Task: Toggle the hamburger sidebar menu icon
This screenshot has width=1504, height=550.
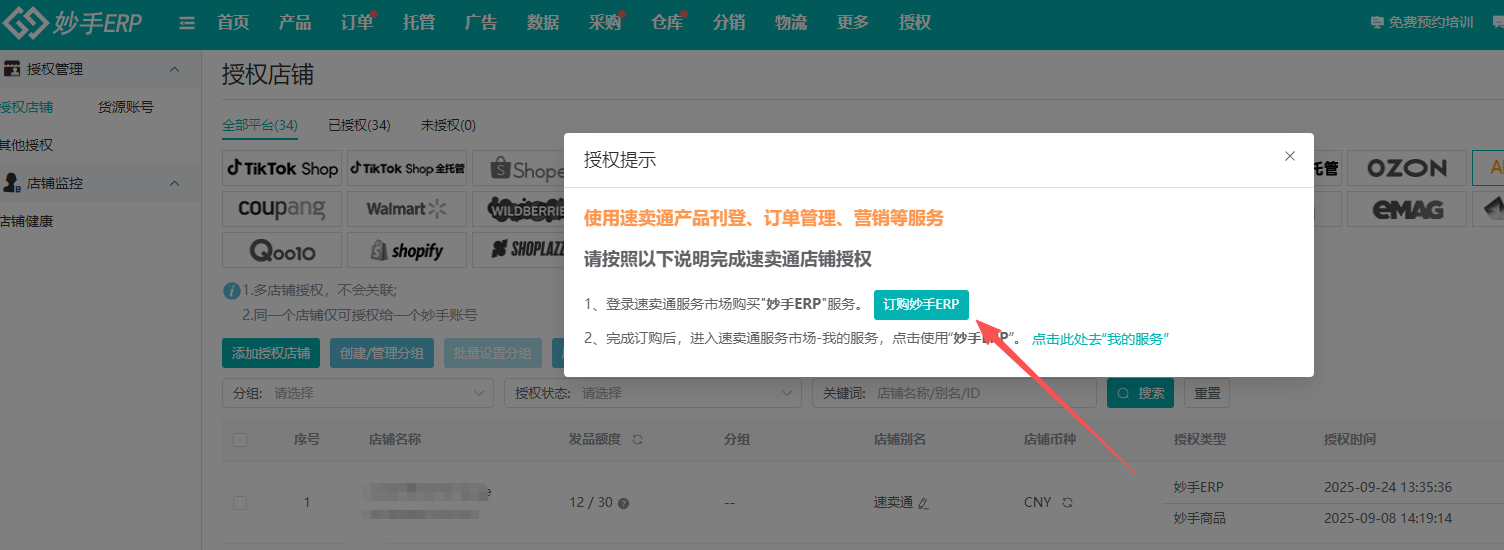Action: coord(187,23)
